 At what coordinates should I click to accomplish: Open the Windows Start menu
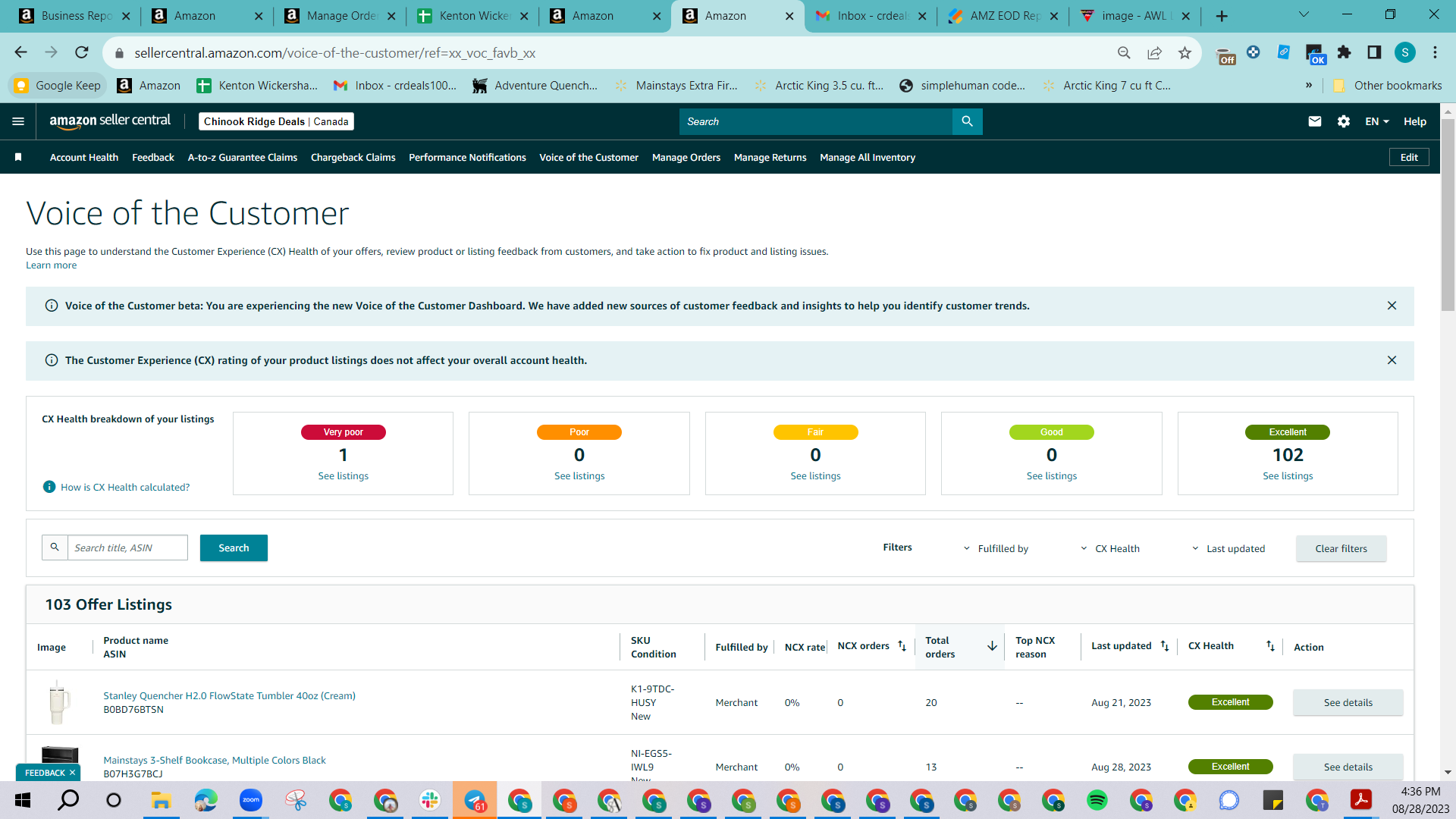(23, 800)
